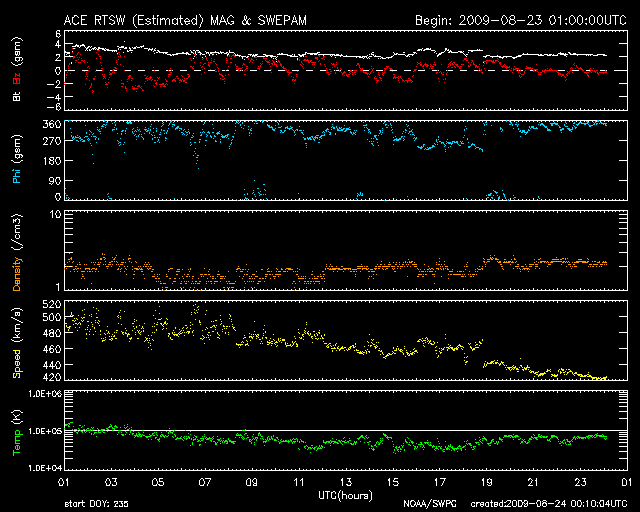The width and height of the screenshot is (640, 512).
Task: Click the '500' tick on the Speed axis
Action: point(52,317)
